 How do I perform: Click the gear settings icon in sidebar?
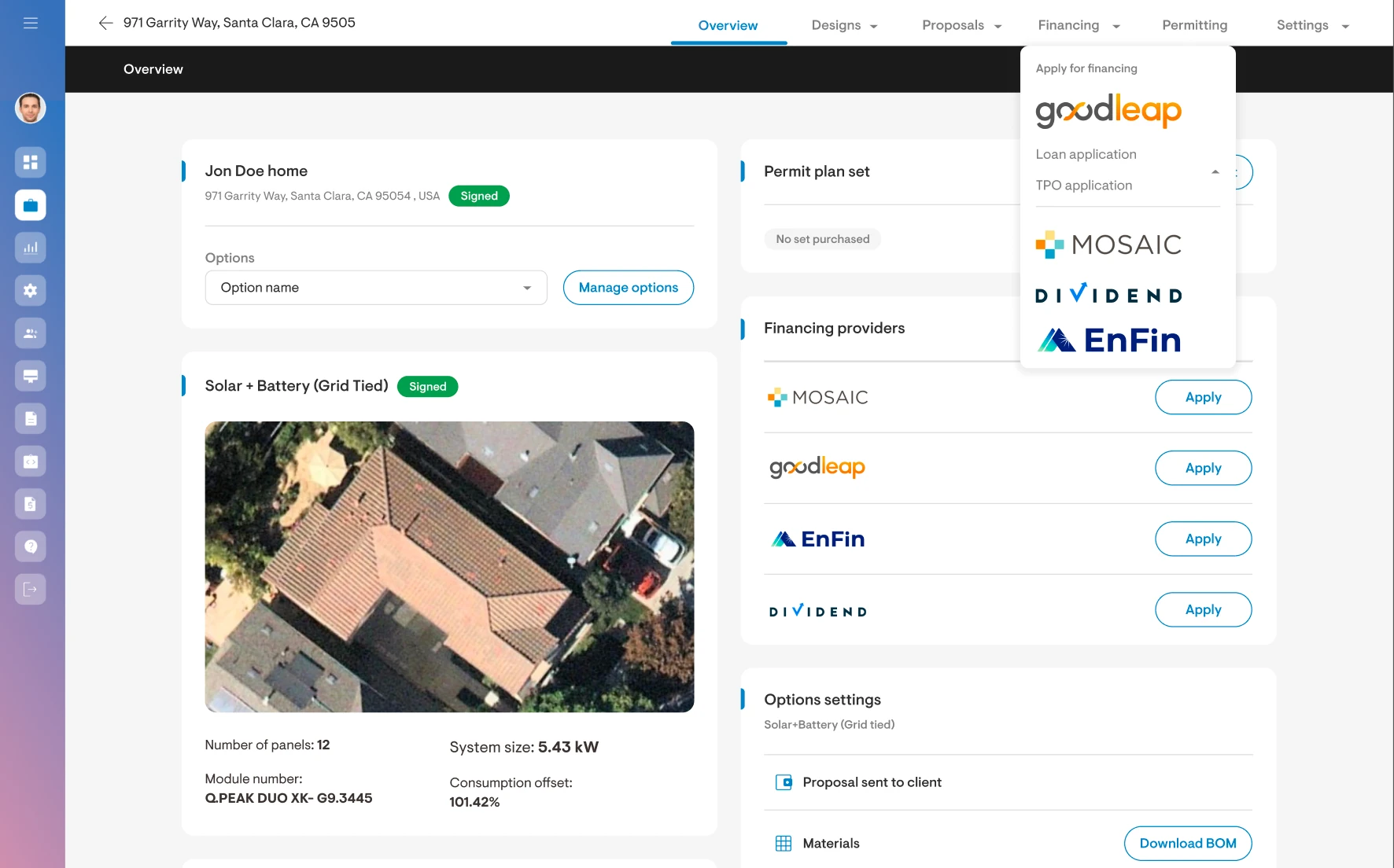(31, 291)
